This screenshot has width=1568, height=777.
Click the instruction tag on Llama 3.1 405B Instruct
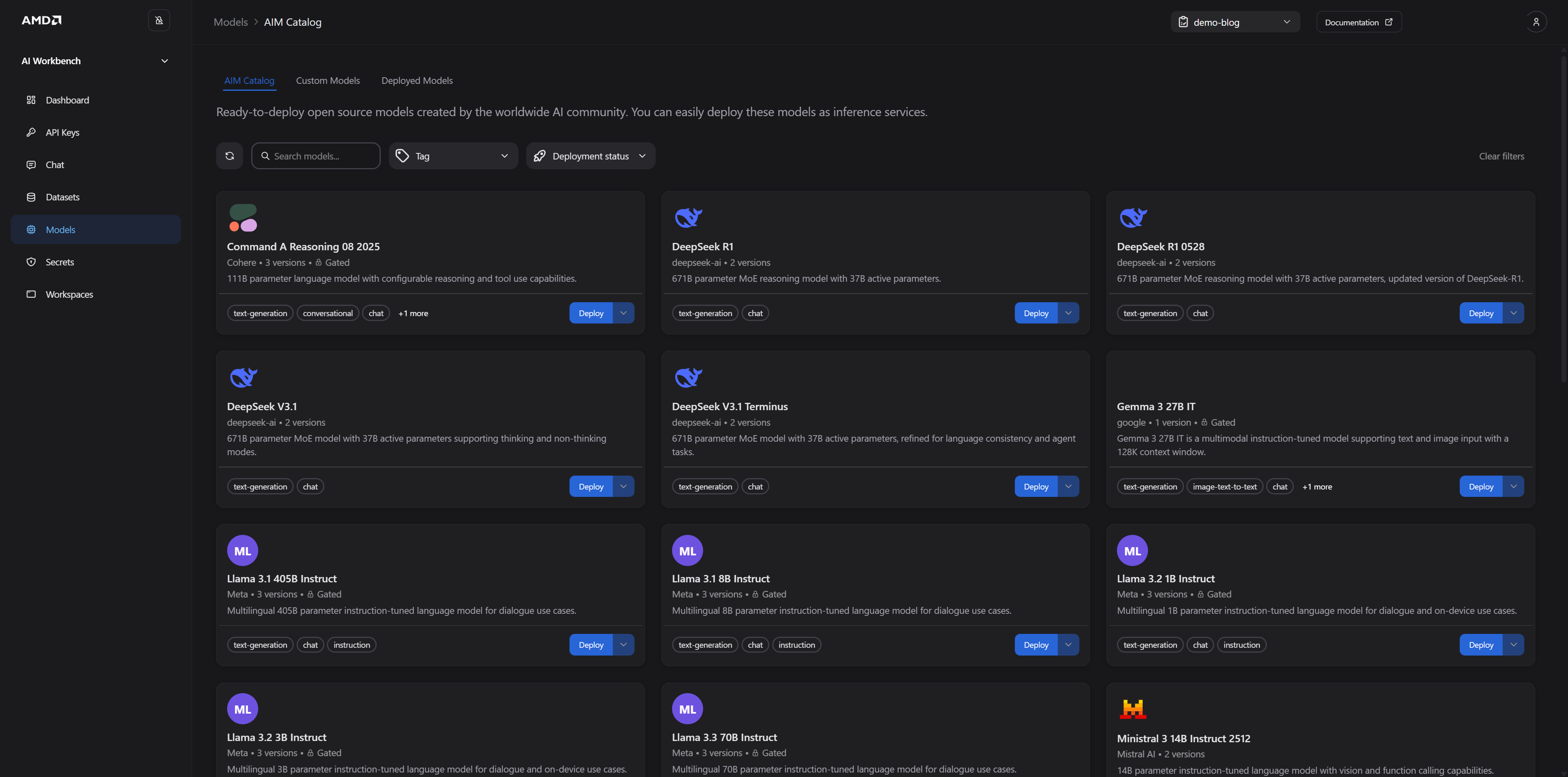(x=351, y=645)
